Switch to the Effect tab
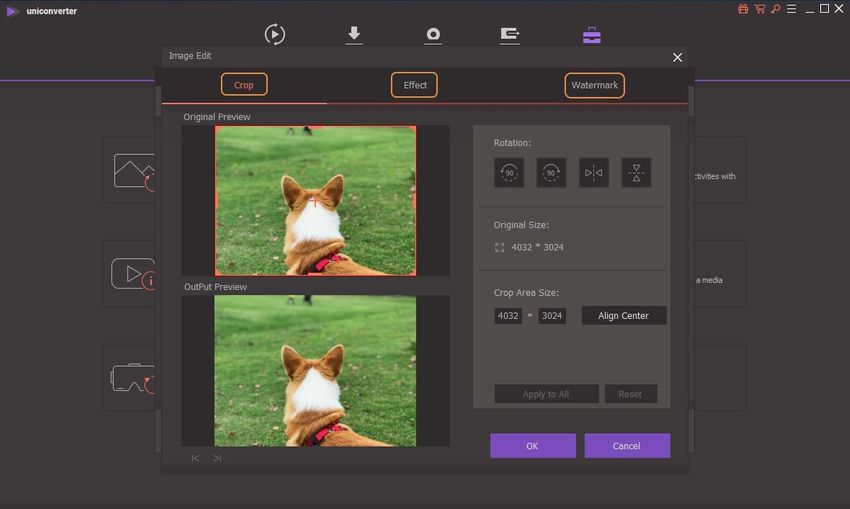850x509 pixels. 415,85
